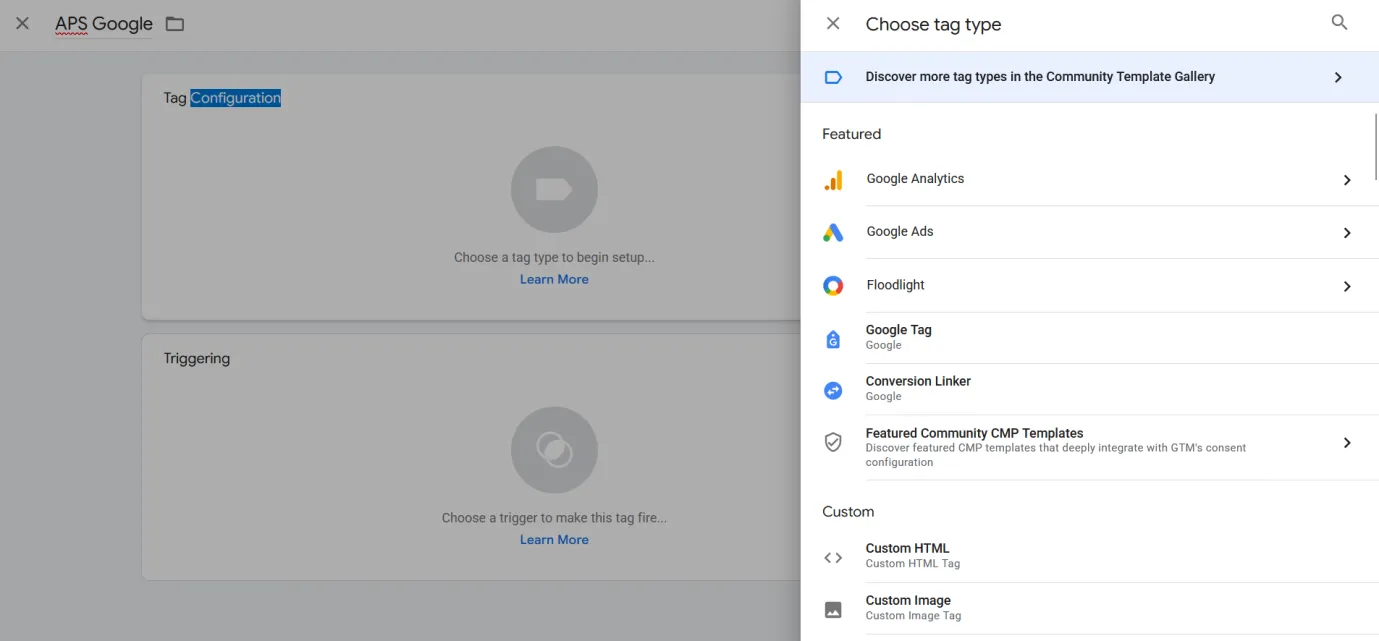This screenshot has width=1379, height=641.
Task: Click the Conversion Linker icon
Action: point(833,390)
